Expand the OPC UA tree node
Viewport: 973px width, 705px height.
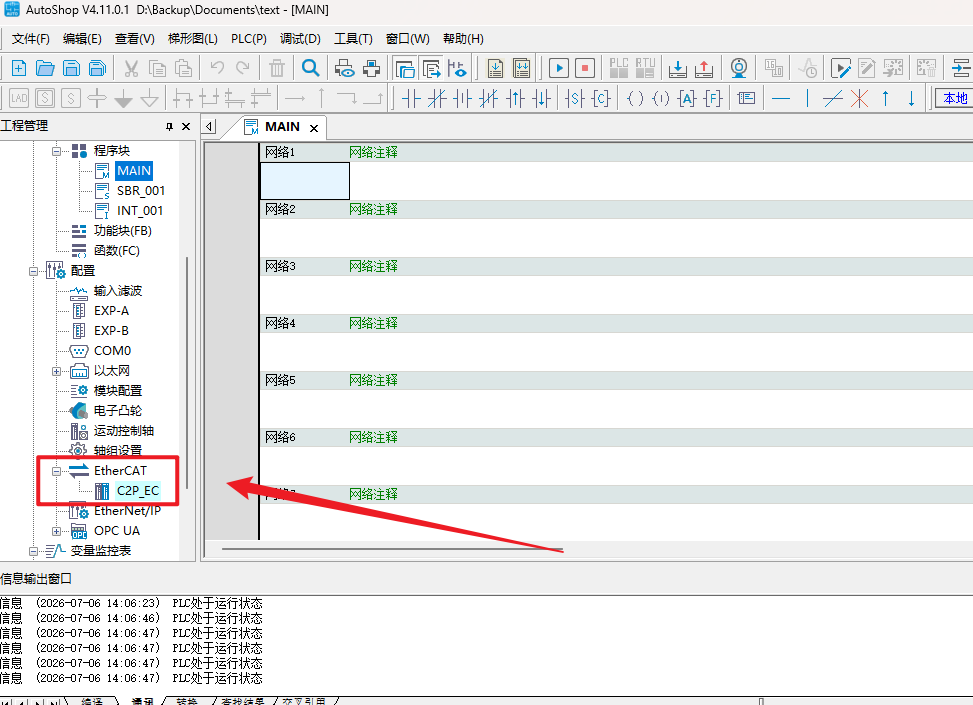[56, 531]
